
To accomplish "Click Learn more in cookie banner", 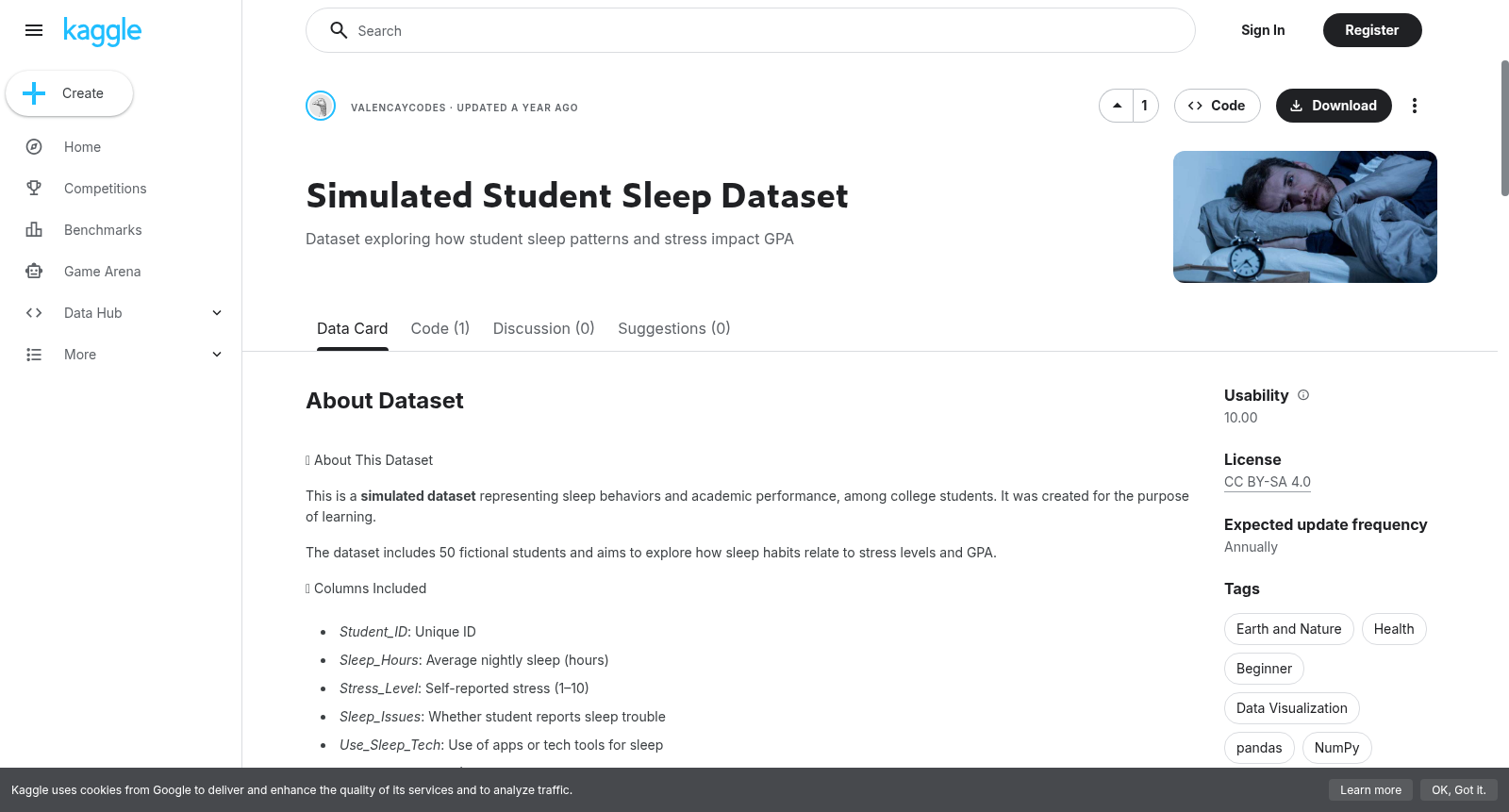I will [1371, 790].
